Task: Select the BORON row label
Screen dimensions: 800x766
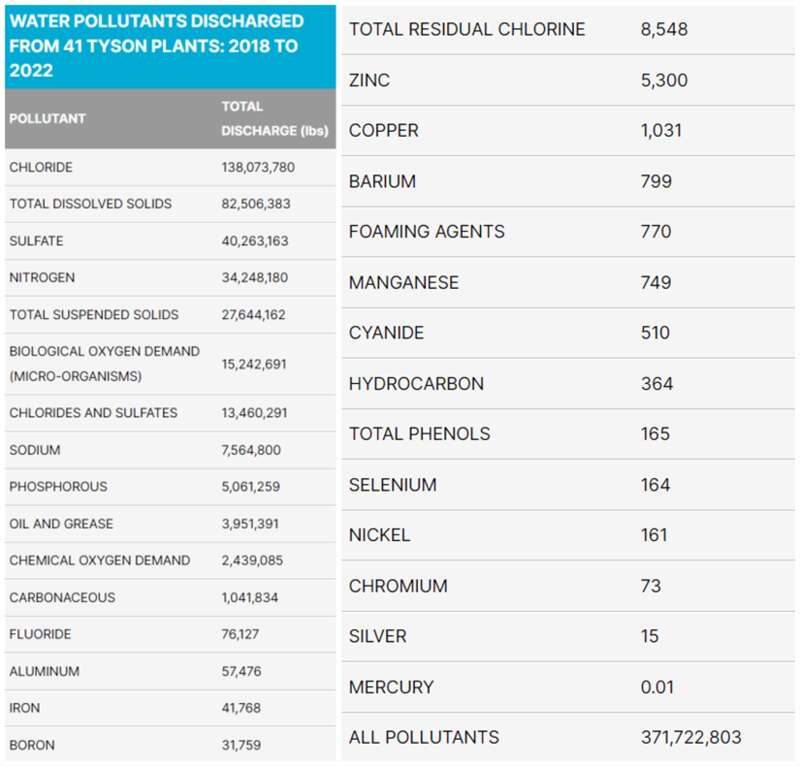Action: [x=32, y=745]
